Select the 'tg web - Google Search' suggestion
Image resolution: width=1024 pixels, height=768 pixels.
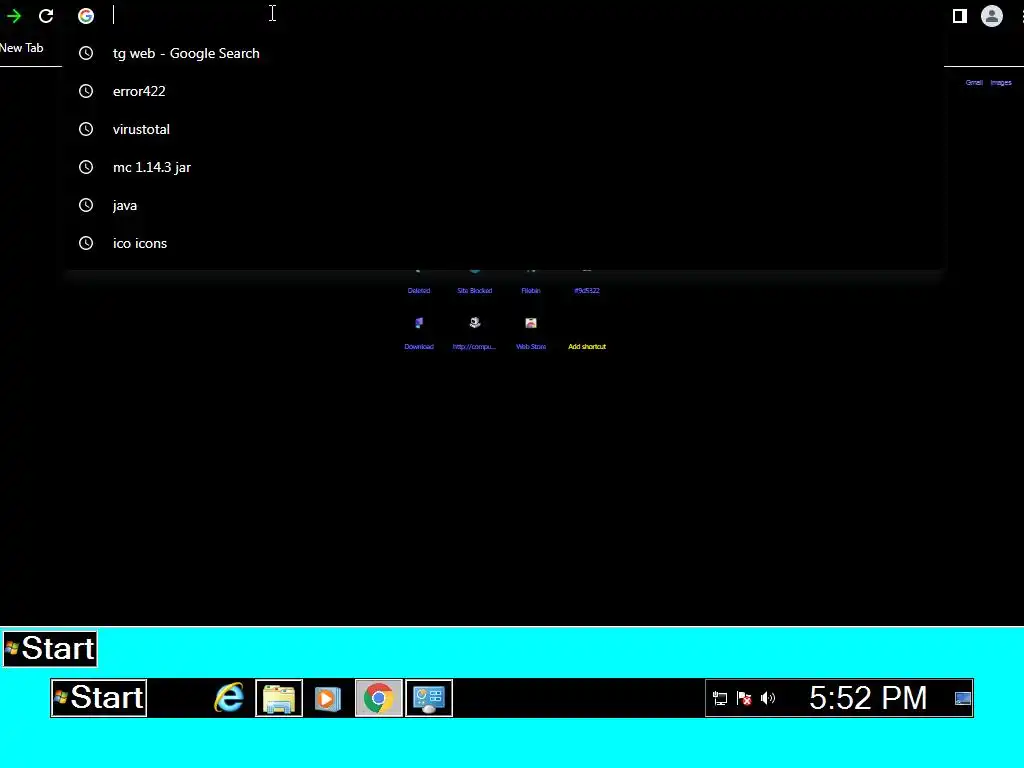504,54
